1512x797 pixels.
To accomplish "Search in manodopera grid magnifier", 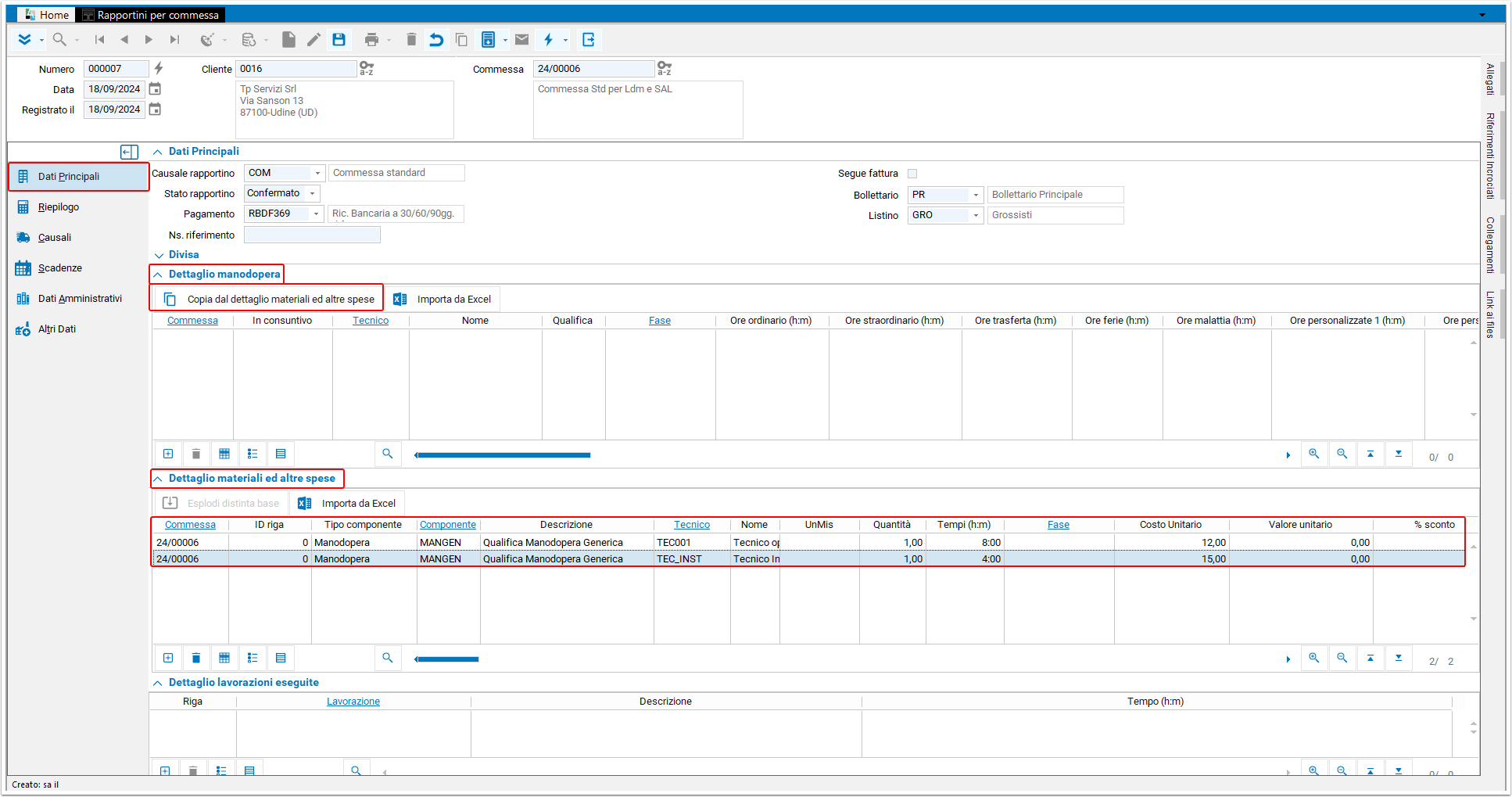I will [x=387, y=454].
